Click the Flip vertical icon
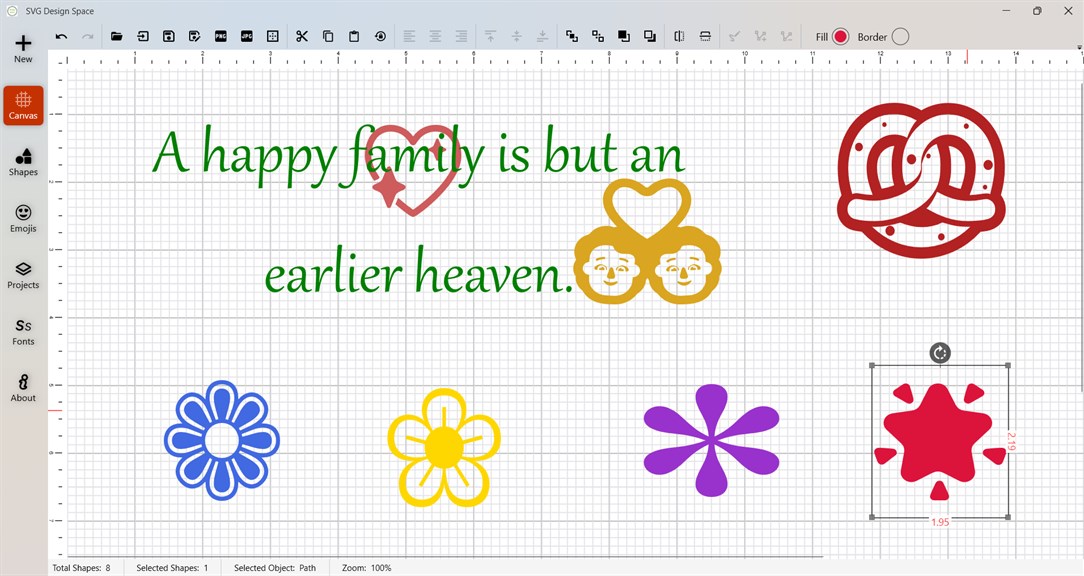 (x=705, y=37)
